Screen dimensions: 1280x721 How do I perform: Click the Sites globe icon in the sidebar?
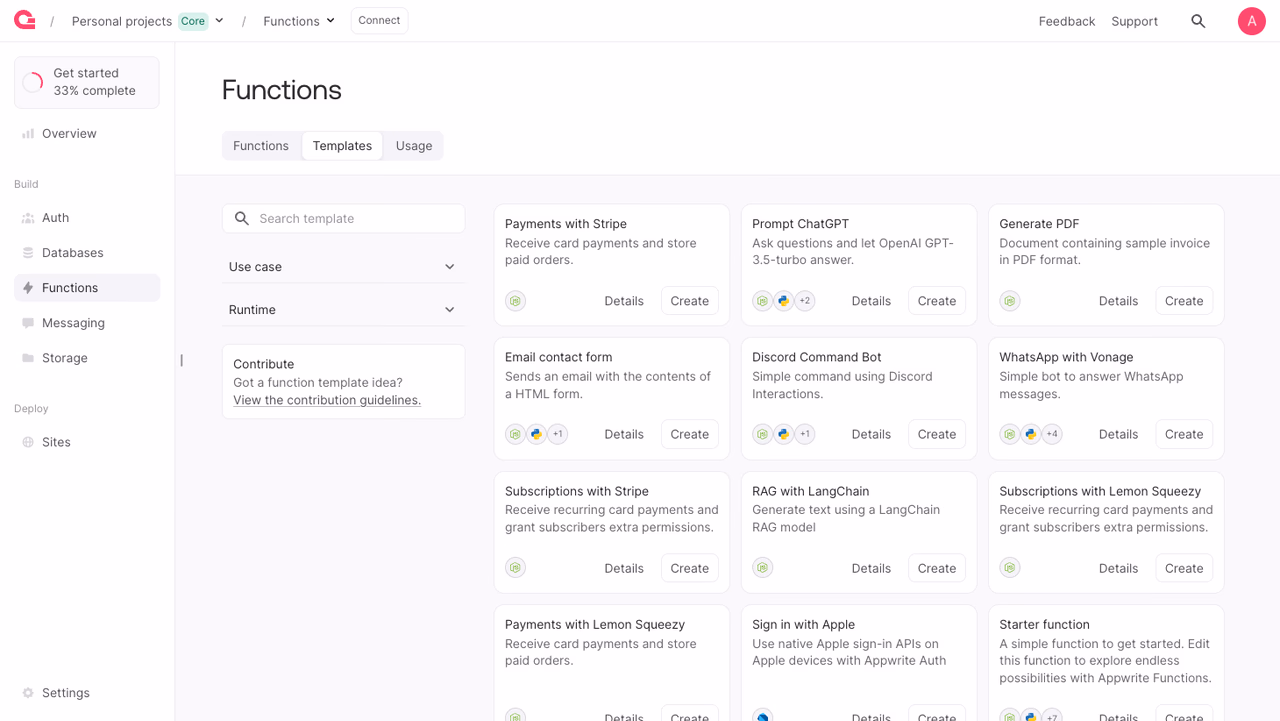[28, 442]
